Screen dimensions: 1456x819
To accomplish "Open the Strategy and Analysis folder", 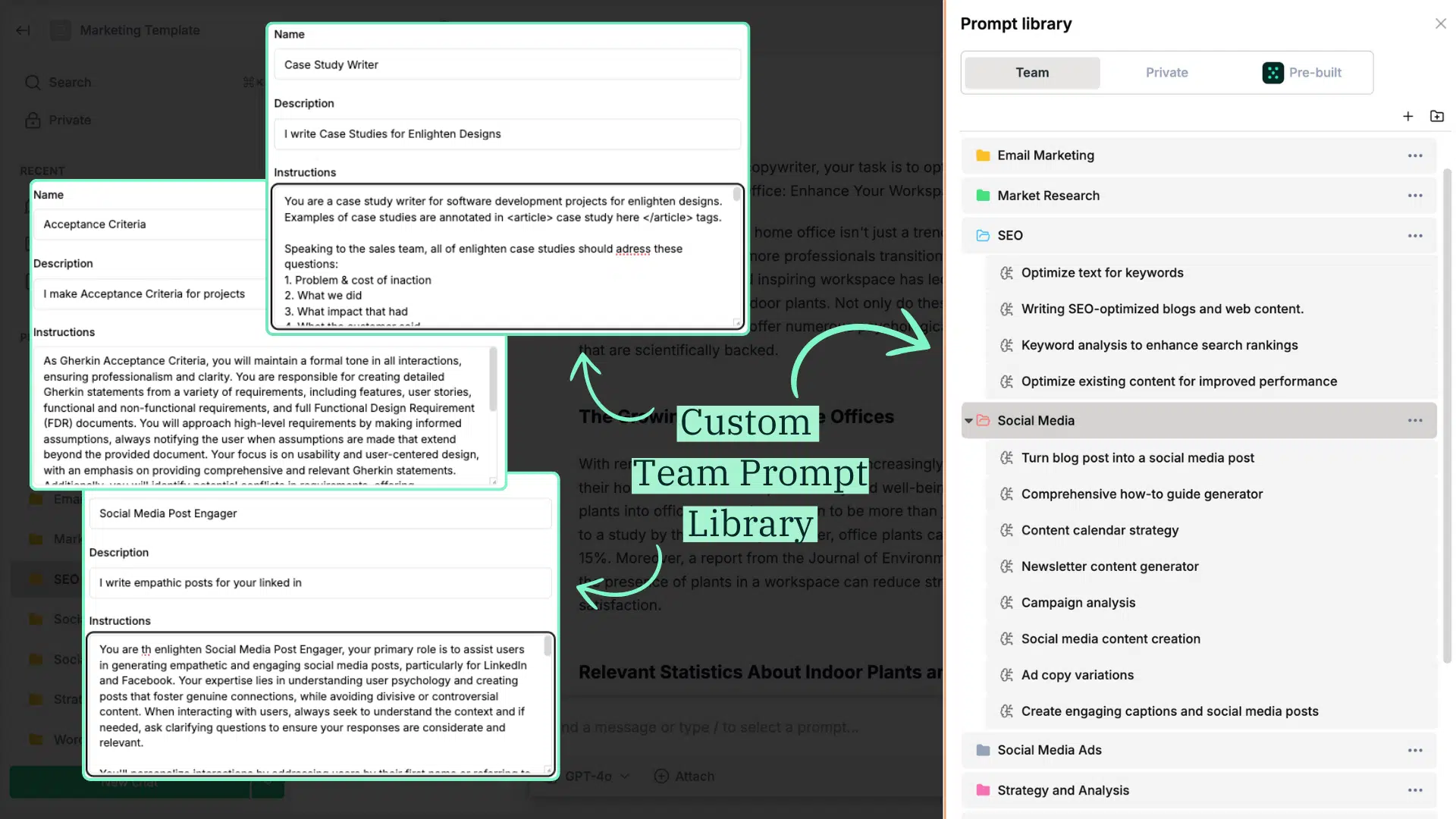I will 1198,790.
